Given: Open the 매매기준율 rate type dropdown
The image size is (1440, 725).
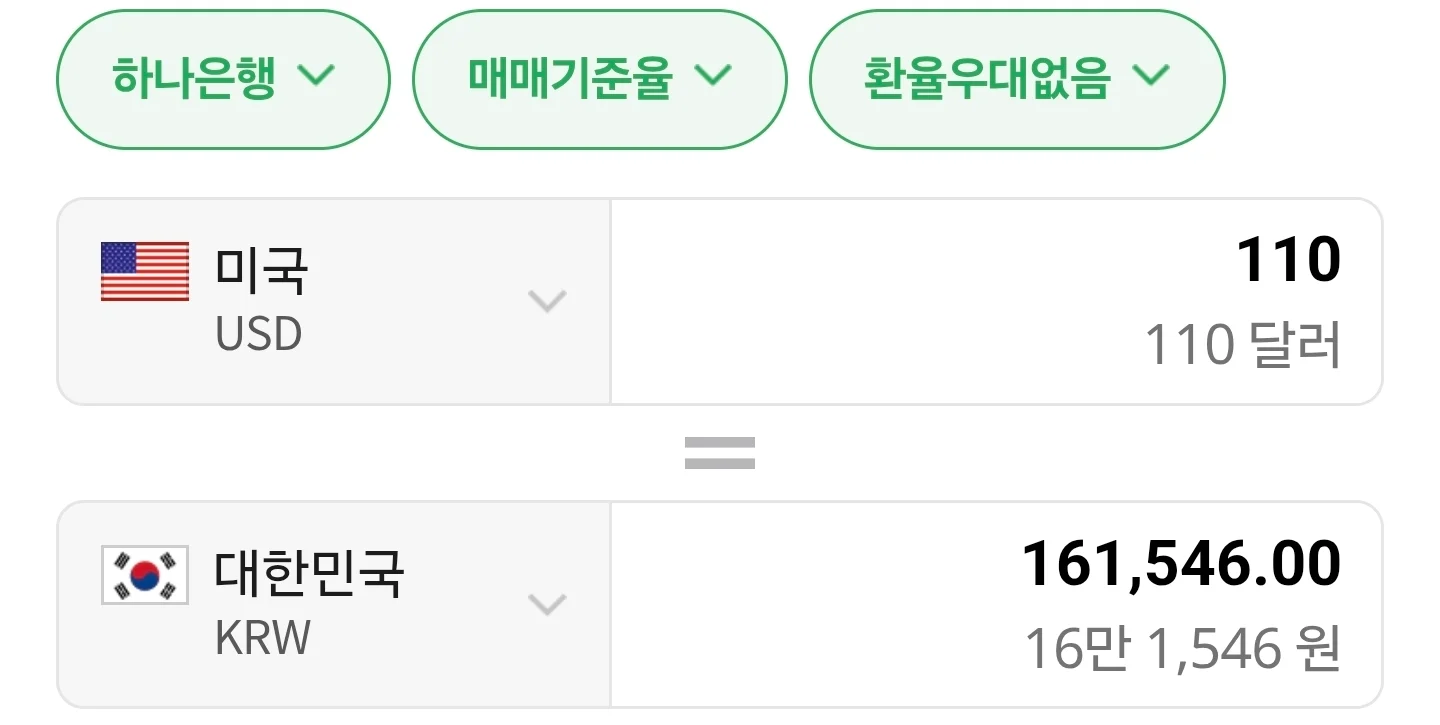Looking at the screenshot, I should [x=571, y=78].
